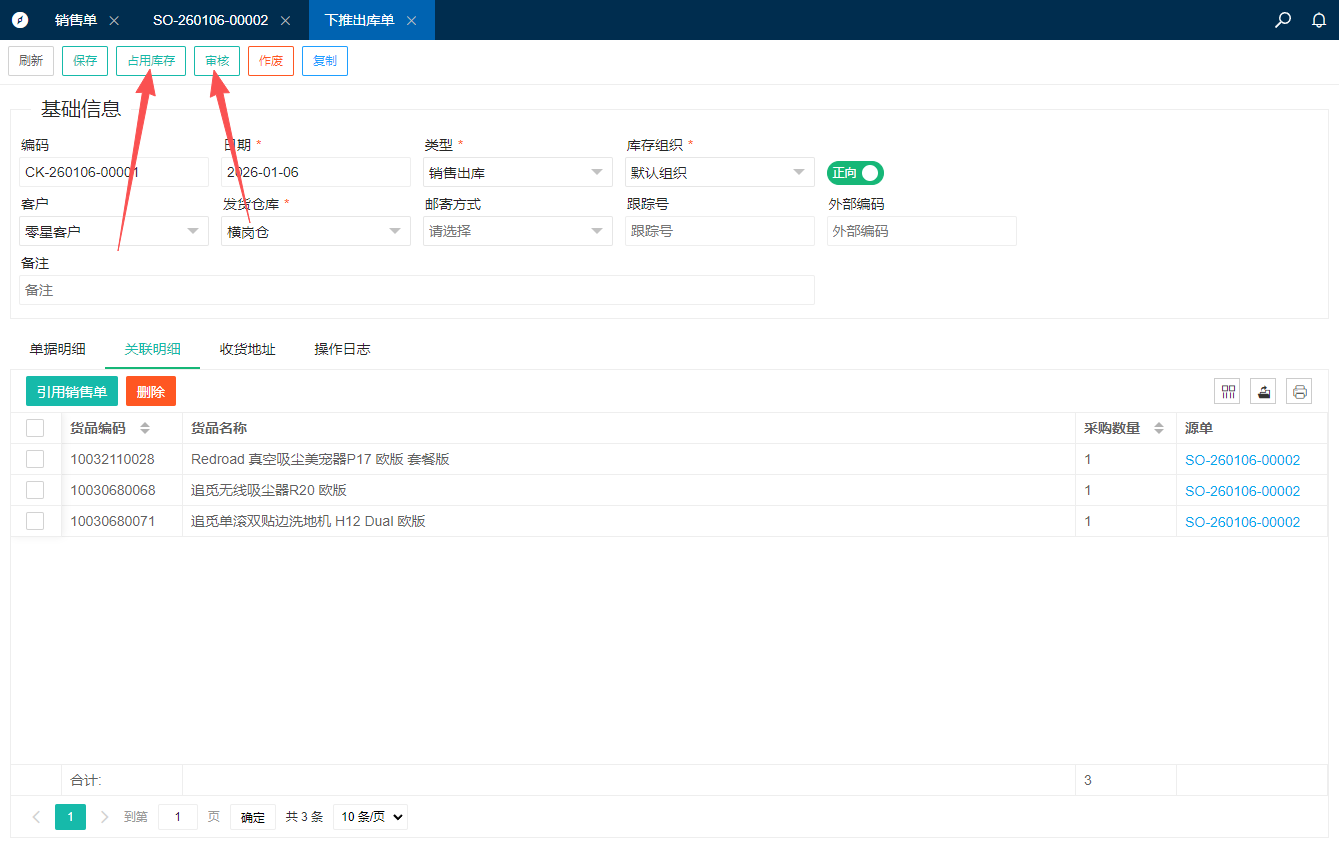
Task: Tick the select-all checkbox in the table header
Action: click(35, 428)
